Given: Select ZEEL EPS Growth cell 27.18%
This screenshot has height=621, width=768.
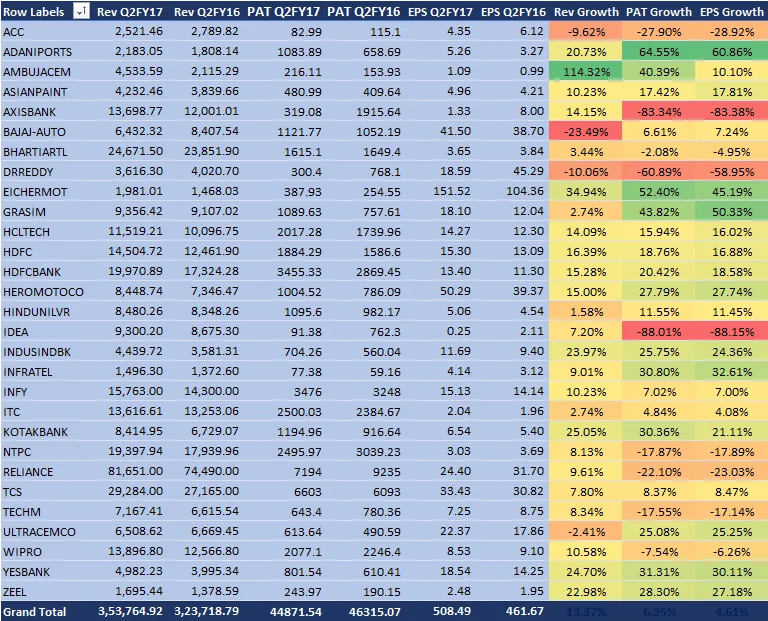Looking at the screenshot, I should coord(732,593).
